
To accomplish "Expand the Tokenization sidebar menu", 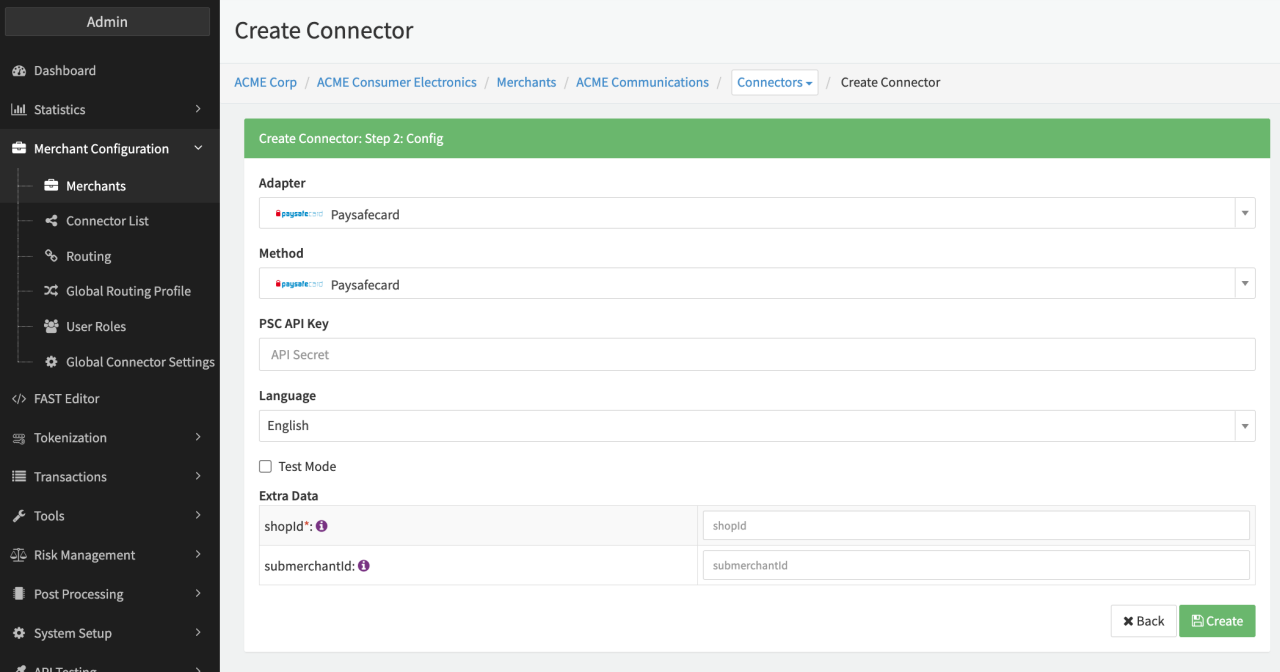I will tap(108, 438).
